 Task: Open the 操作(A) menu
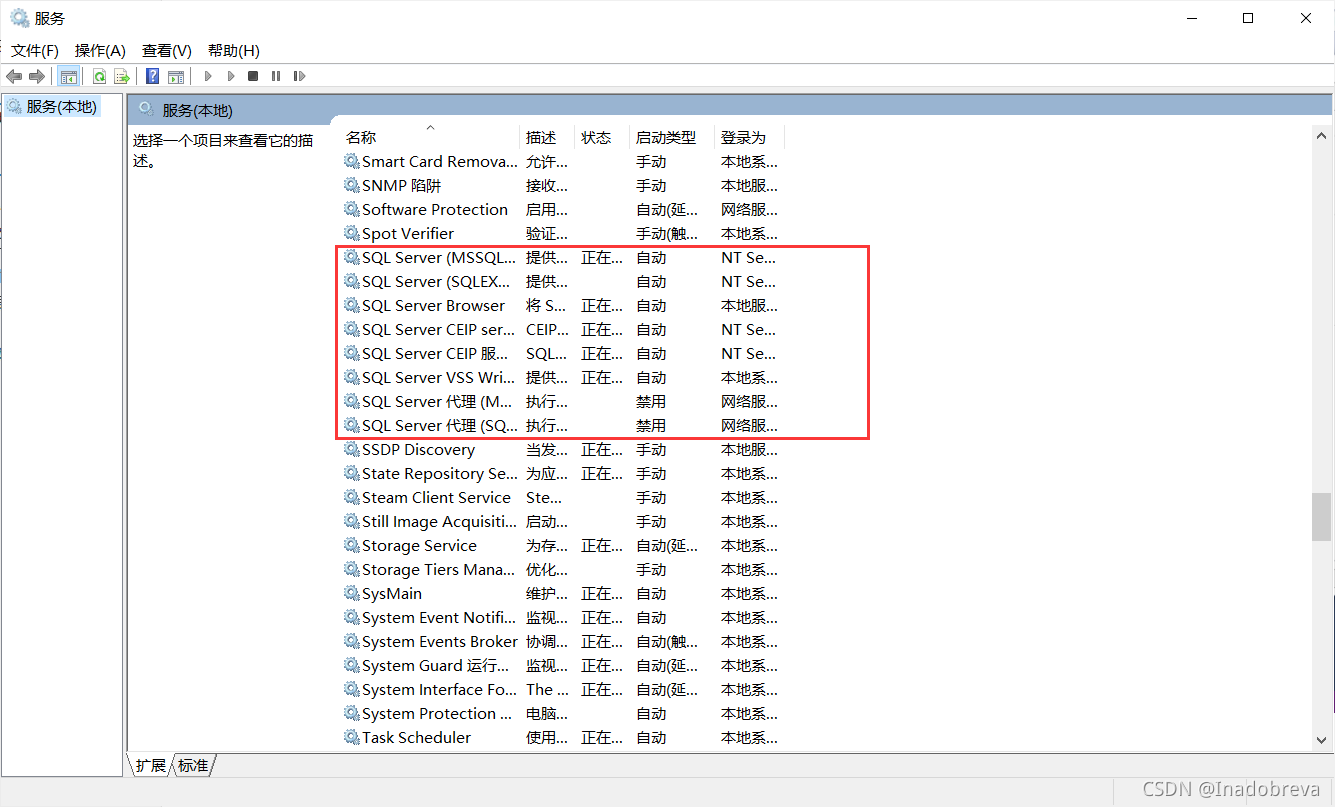100,50
